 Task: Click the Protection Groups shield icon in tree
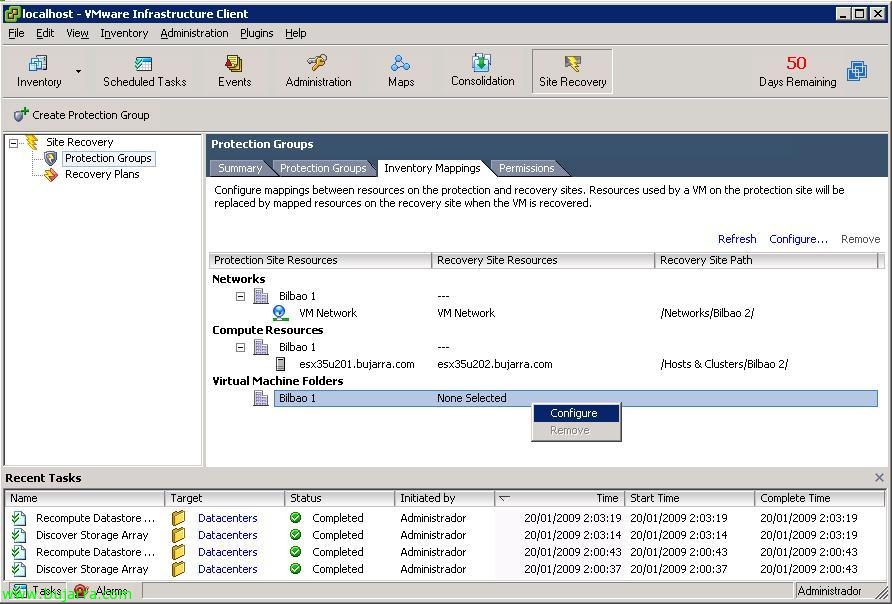[x=51, y=158]
